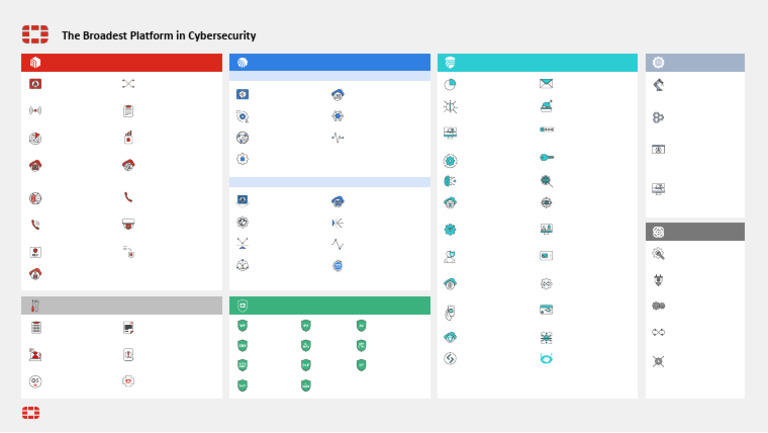
Task: Select the teal envelope icon
Action: pyautogui.click(x=546, y=84)
